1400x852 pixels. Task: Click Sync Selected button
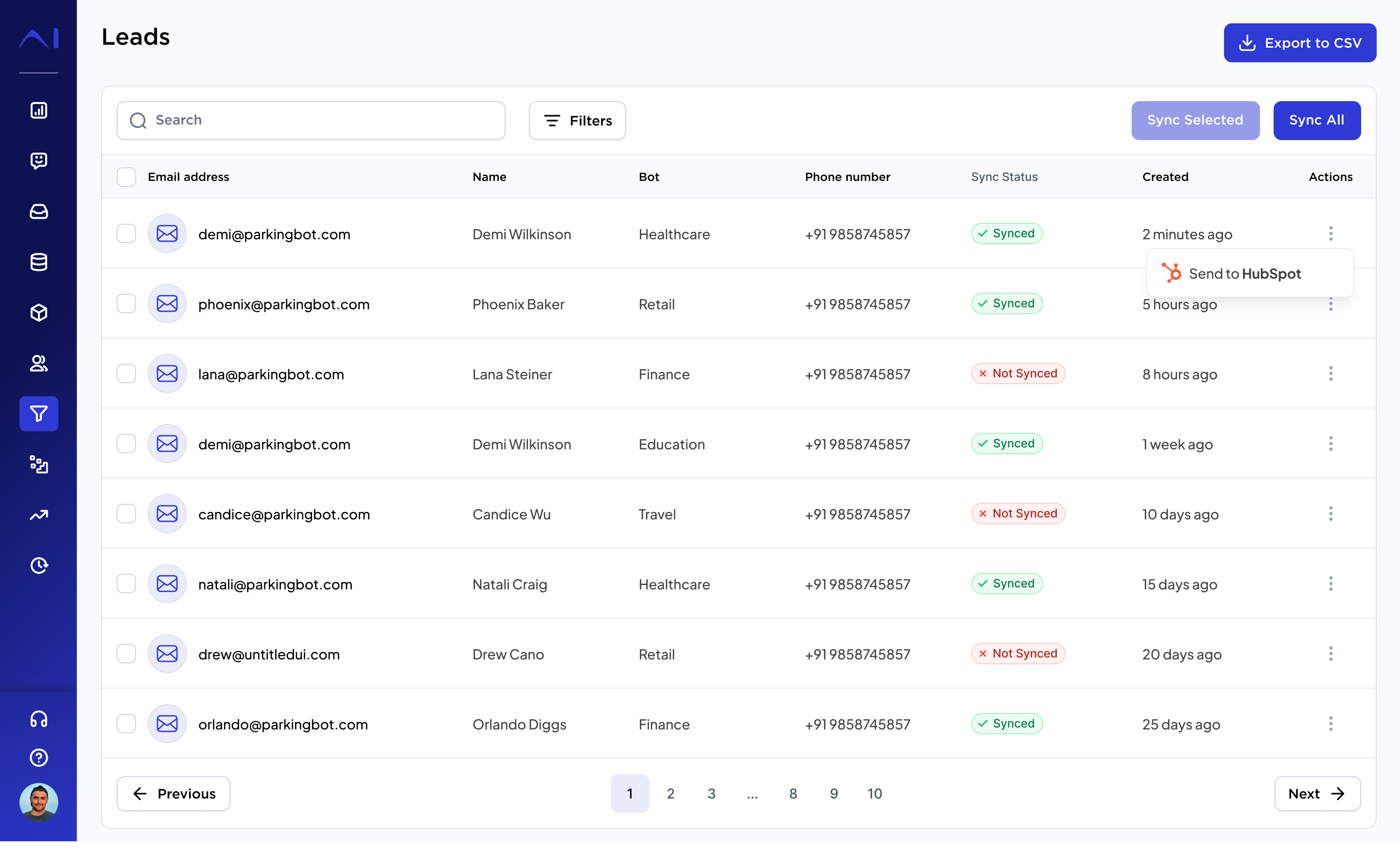point(1195,121)
